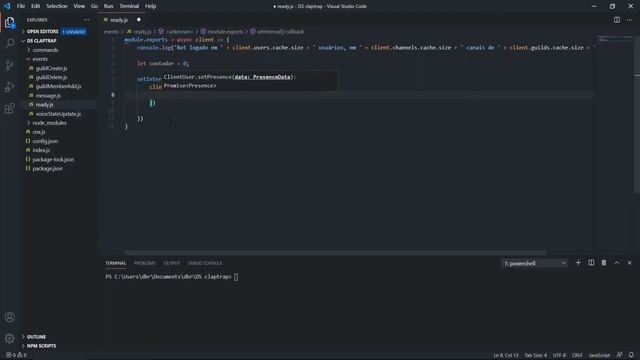Screen dimensions: 640x360
Task: Click the editor horizontal scrollbar
Action: pos(336,253)
